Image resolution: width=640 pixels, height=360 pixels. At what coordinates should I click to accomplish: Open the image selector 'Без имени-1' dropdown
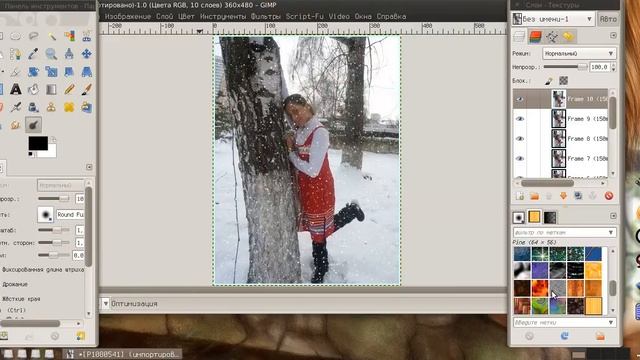coord(553,19)
